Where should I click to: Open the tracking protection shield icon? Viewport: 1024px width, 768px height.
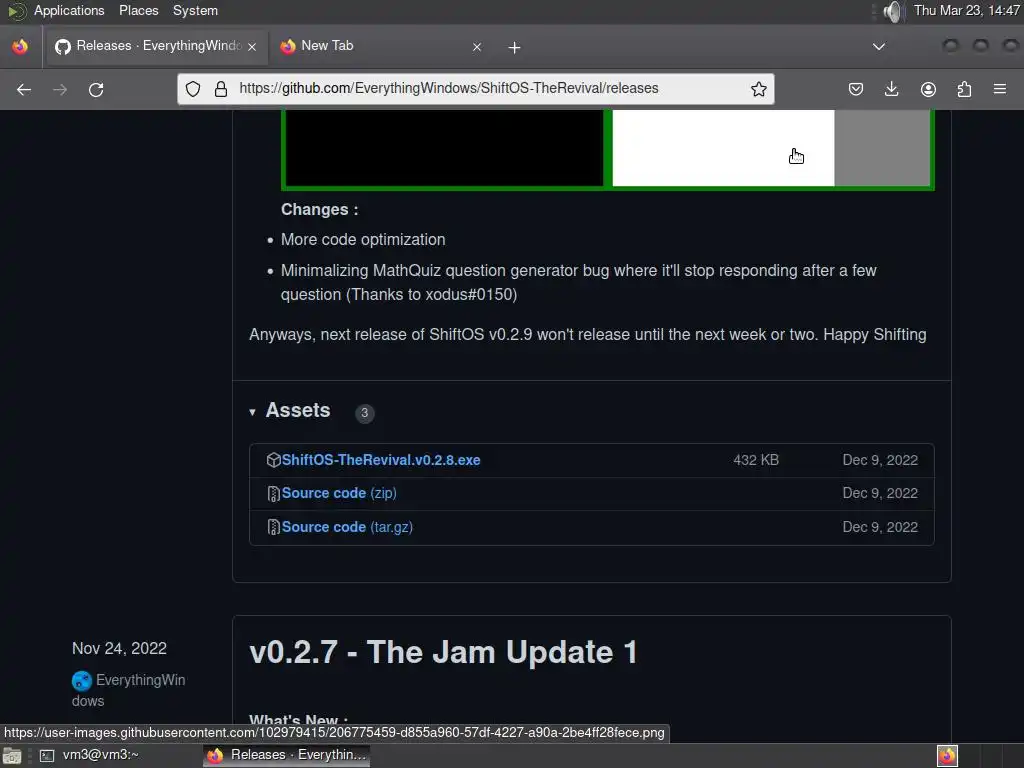coord(193,89)
